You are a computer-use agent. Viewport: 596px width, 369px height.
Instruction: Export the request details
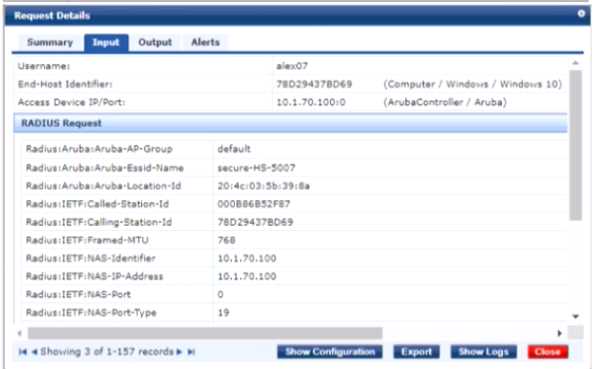[x=416, y=352]
